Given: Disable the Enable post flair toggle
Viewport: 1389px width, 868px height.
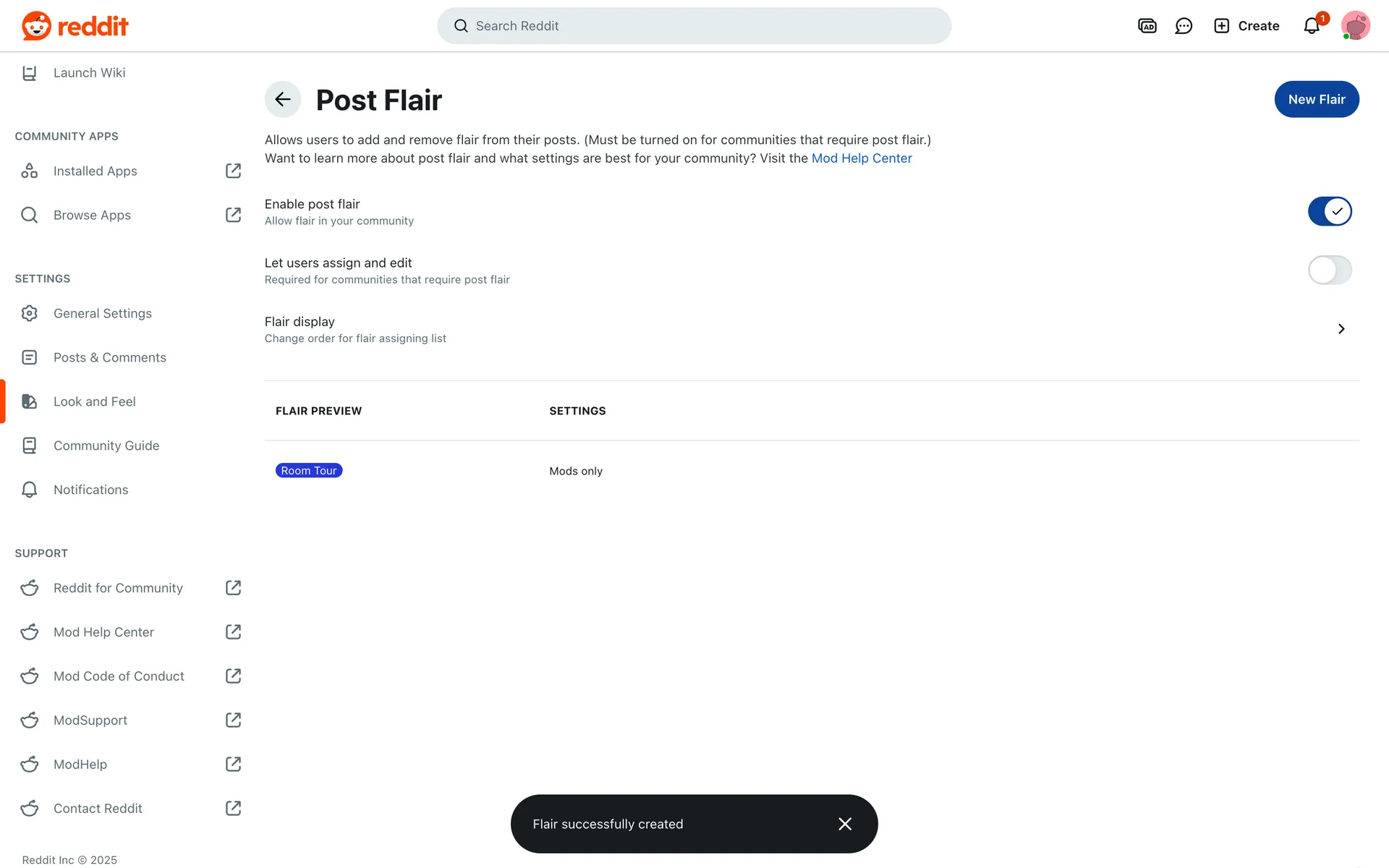Looking at the screenshot, I should [1330, 211].
